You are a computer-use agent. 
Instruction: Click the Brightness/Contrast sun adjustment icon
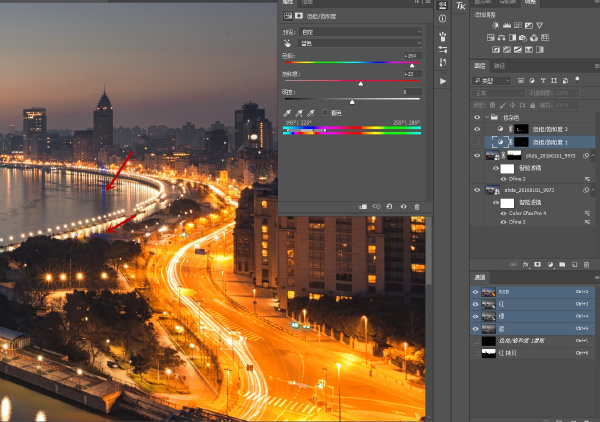[x=496, y=26]
